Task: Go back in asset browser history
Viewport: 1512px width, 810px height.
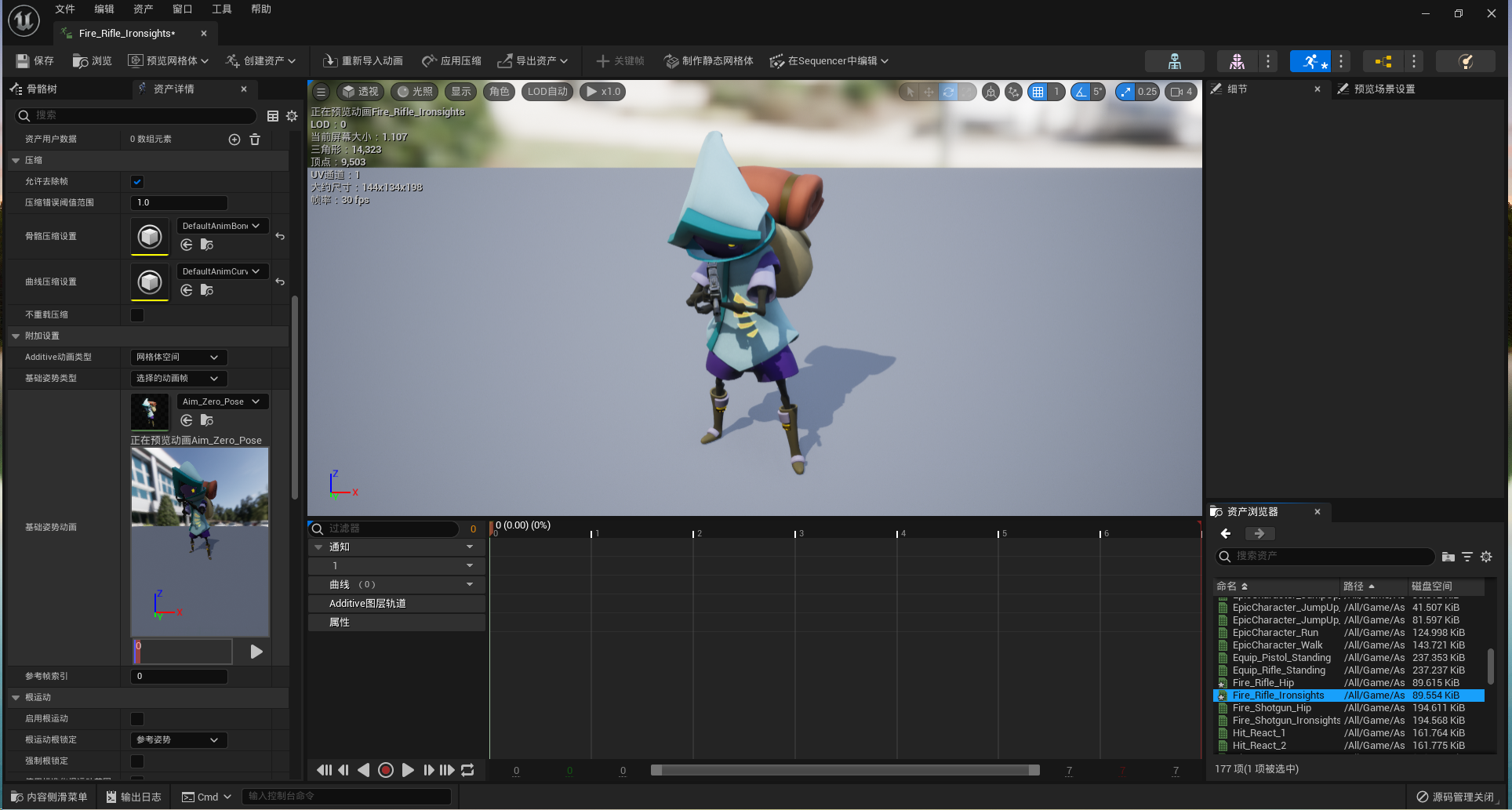Action: click(x=1226, y=533)
